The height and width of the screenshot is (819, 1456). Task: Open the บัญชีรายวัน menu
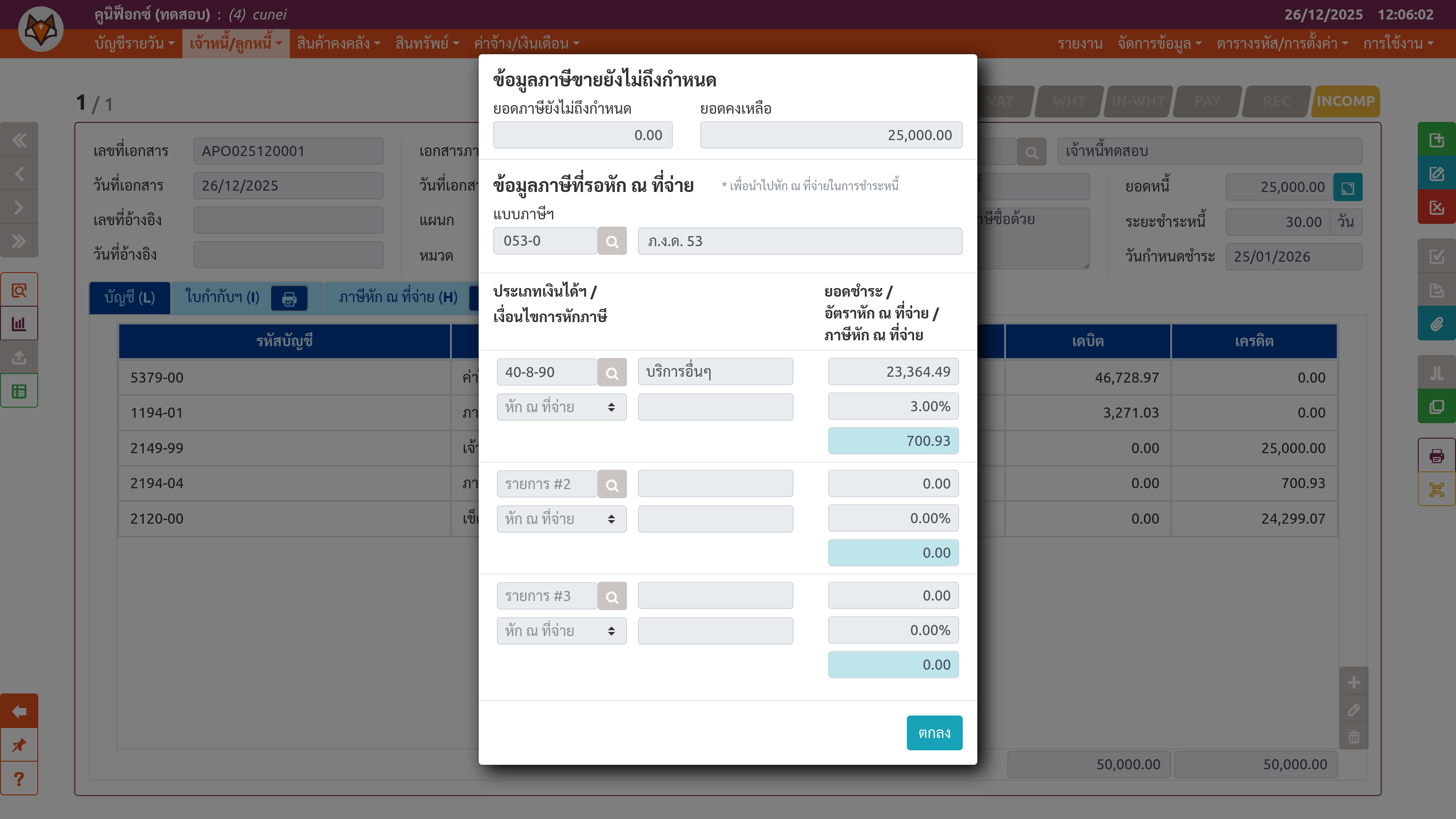point(134,44)
